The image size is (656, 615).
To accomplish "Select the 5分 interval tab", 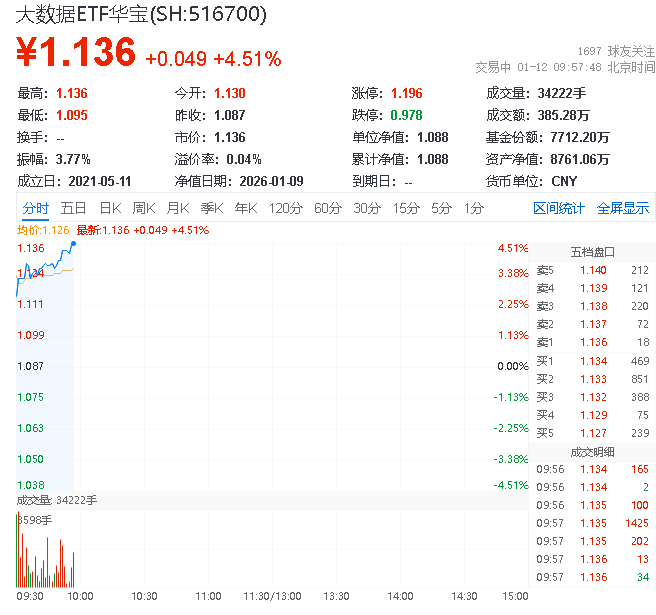I will [x=441, y=208].
